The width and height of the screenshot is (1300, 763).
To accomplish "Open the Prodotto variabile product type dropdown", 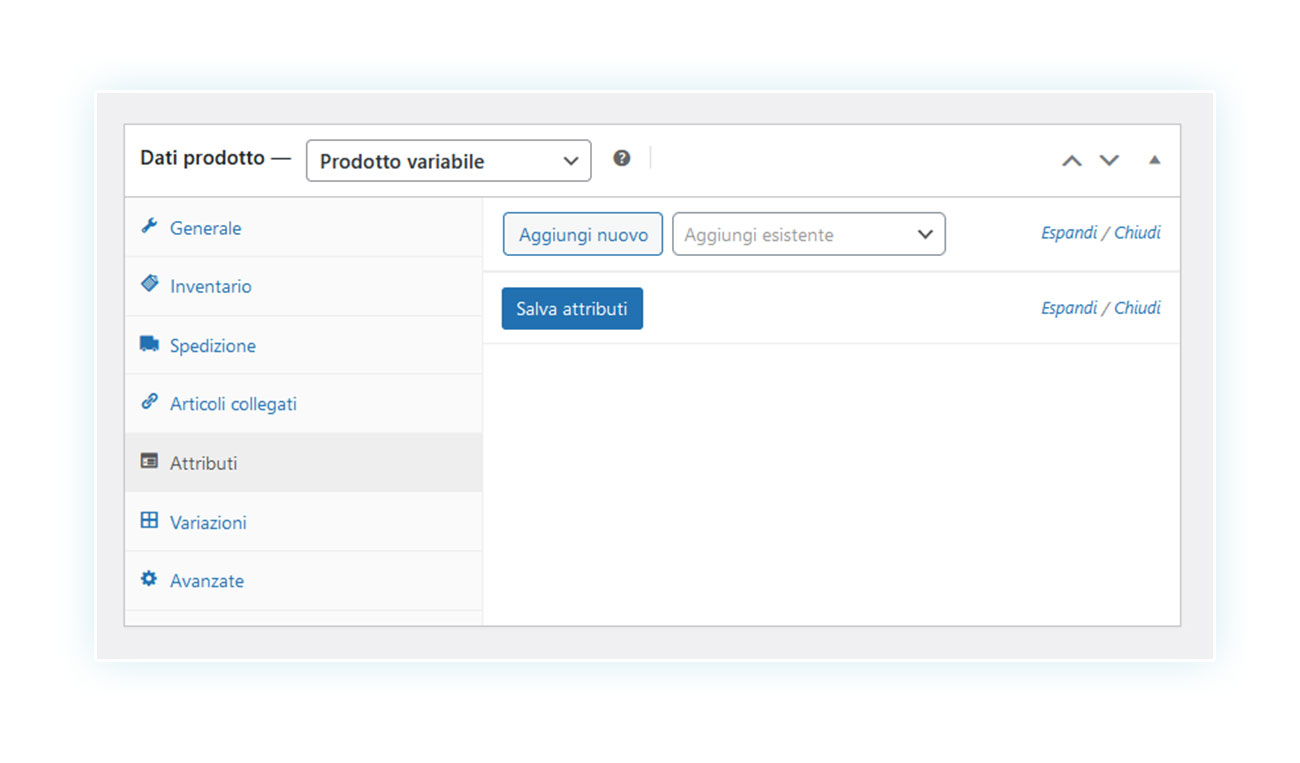I will point(448,161).
